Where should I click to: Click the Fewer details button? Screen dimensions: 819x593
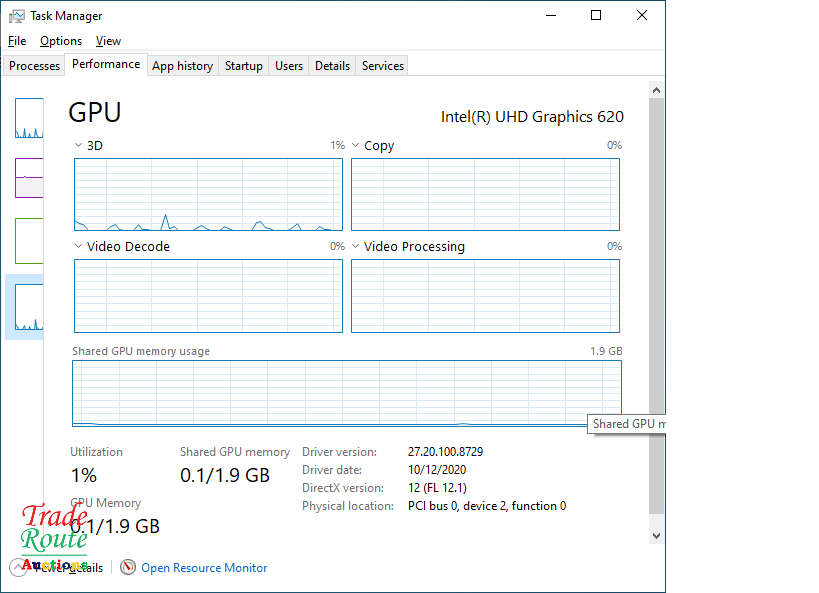pyautogui.click(x=70, y=567)
